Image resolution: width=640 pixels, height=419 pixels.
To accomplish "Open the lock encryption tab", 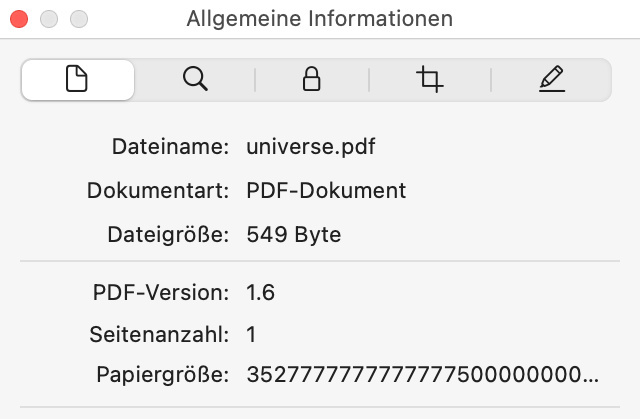I will click(311, 80).
